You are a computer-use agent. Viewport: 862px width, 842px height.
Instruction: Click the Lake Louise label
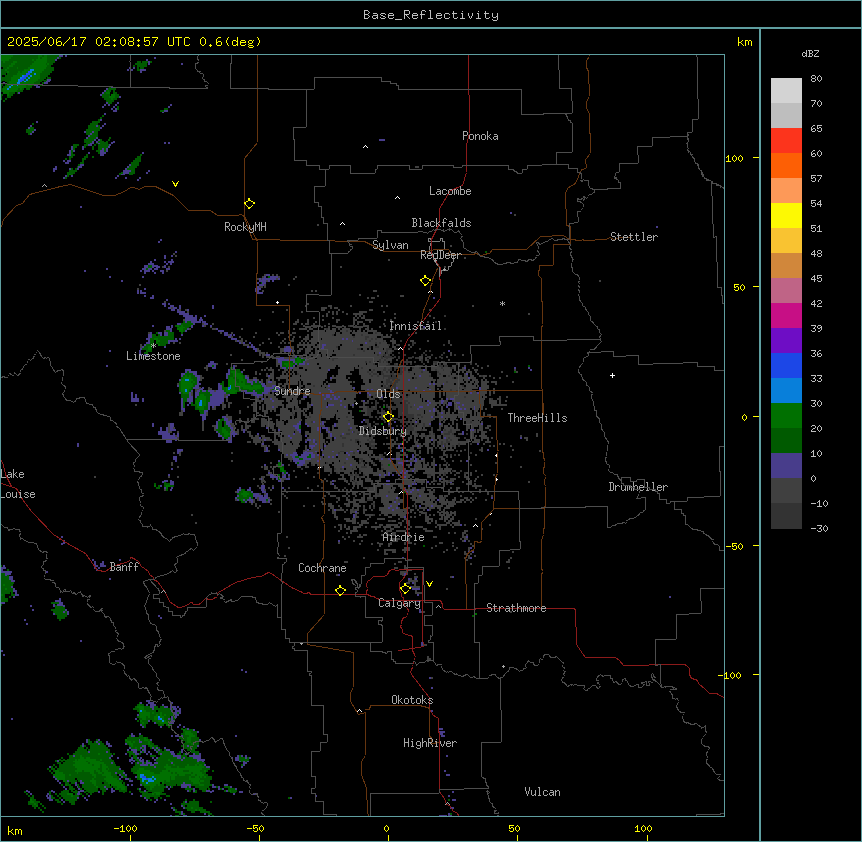pyautogui.click(x=18, y=484)
